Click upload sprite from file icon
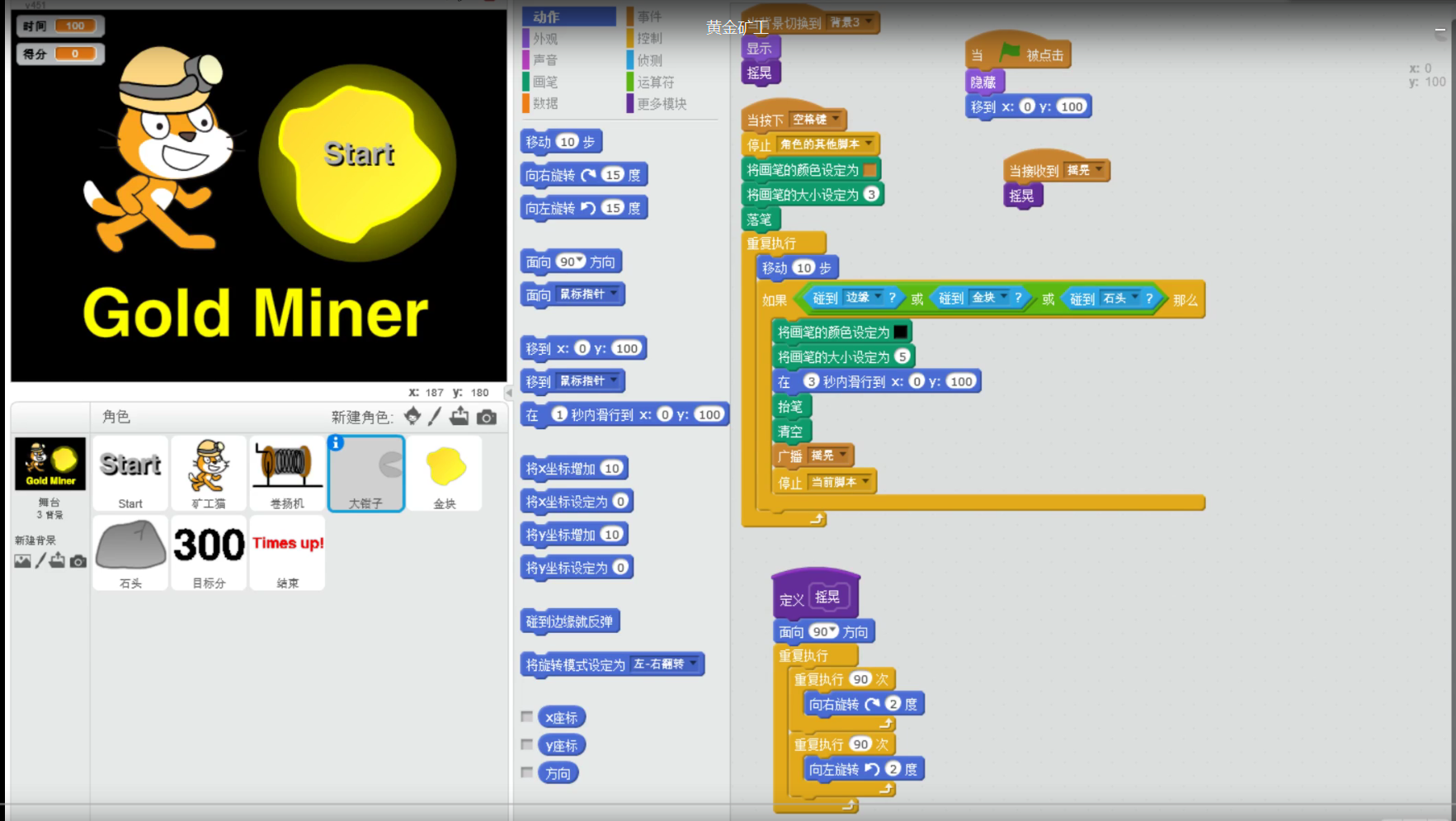The image size is (1456, 821). (459, 417)
